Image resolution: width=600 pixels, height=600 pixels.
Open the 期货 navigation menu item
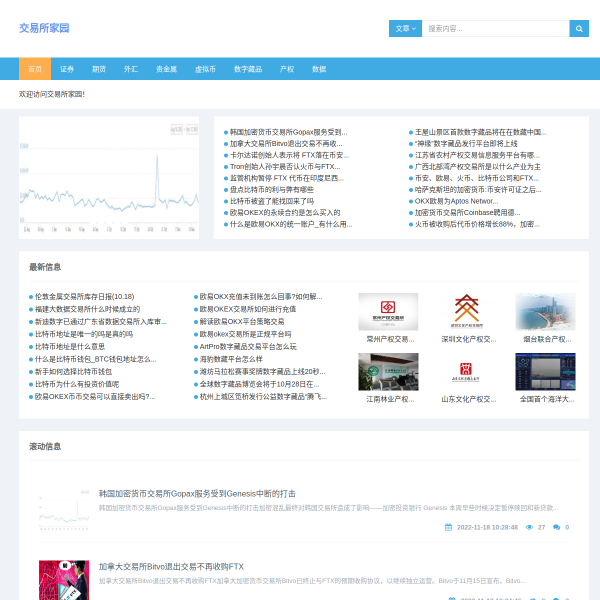[99, 69]
